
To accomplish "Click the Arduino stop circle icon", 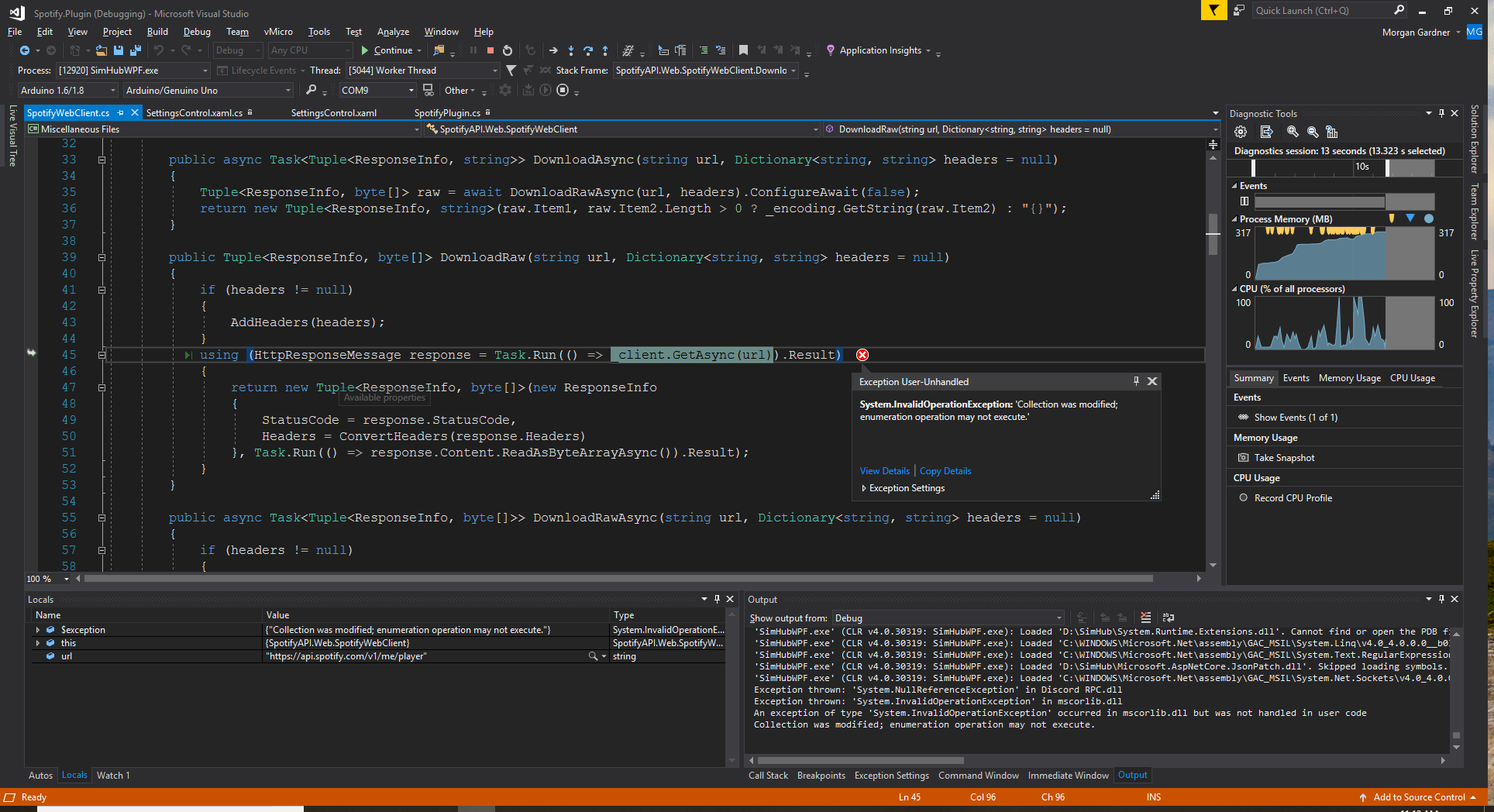I will (563, 90).
